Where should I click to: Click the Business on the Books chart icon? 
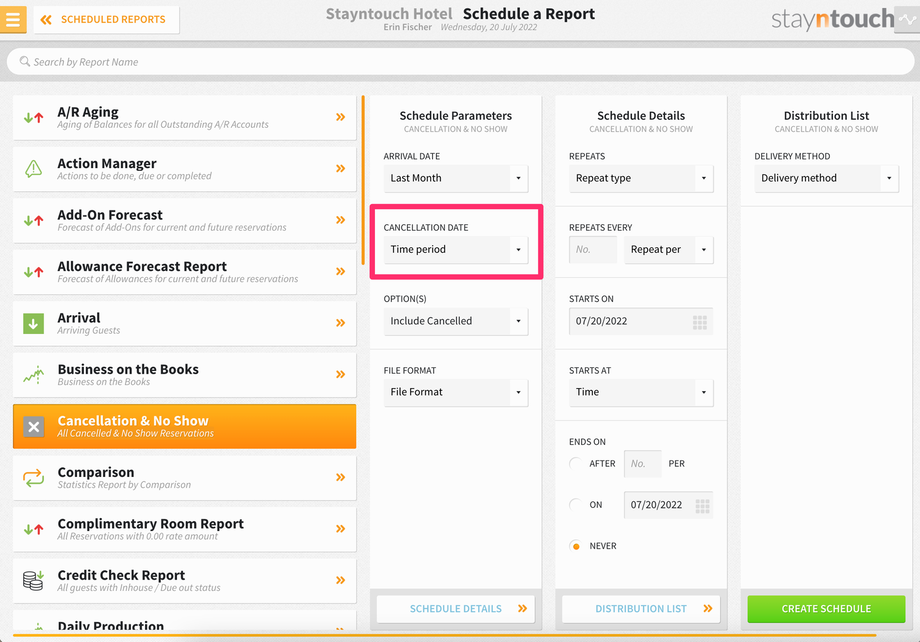pyautogui.click(x=33, y=374)
